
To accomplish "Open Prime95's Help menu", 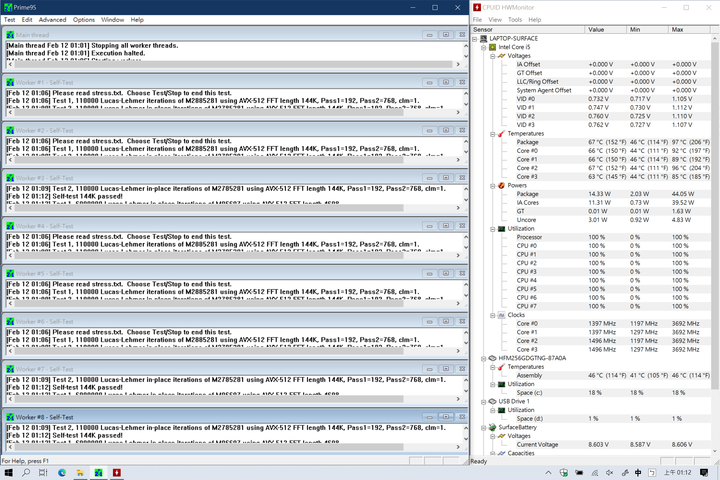I will 137,20.
